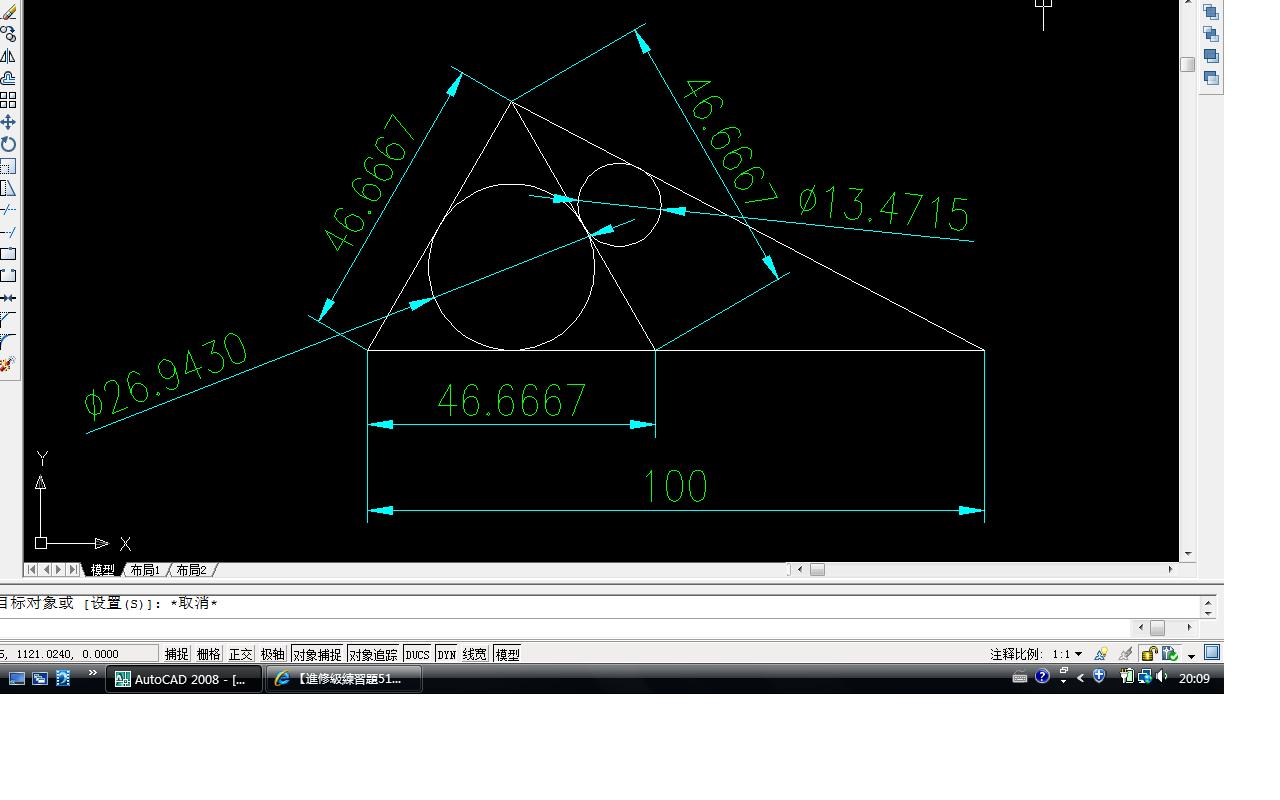1280x800 pixels.
Task: Select the Chamfer tool
Action: 8,320
